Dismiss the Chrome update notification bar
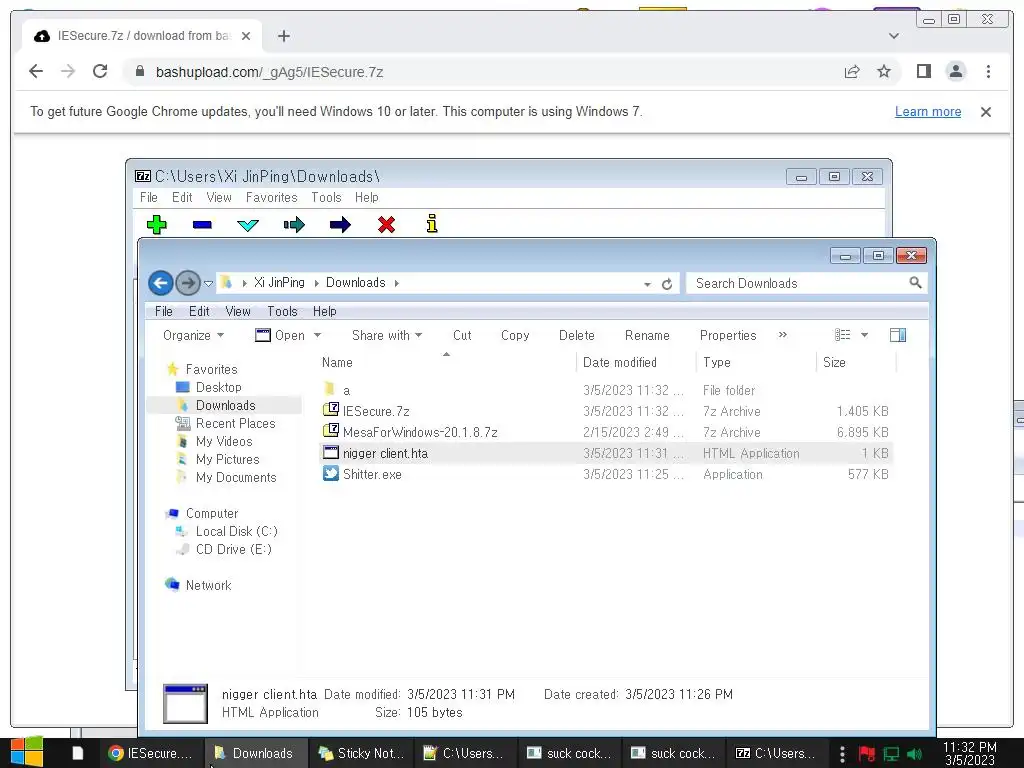Viewport: 1024px width, 768px height. click(x=986, y=112)
